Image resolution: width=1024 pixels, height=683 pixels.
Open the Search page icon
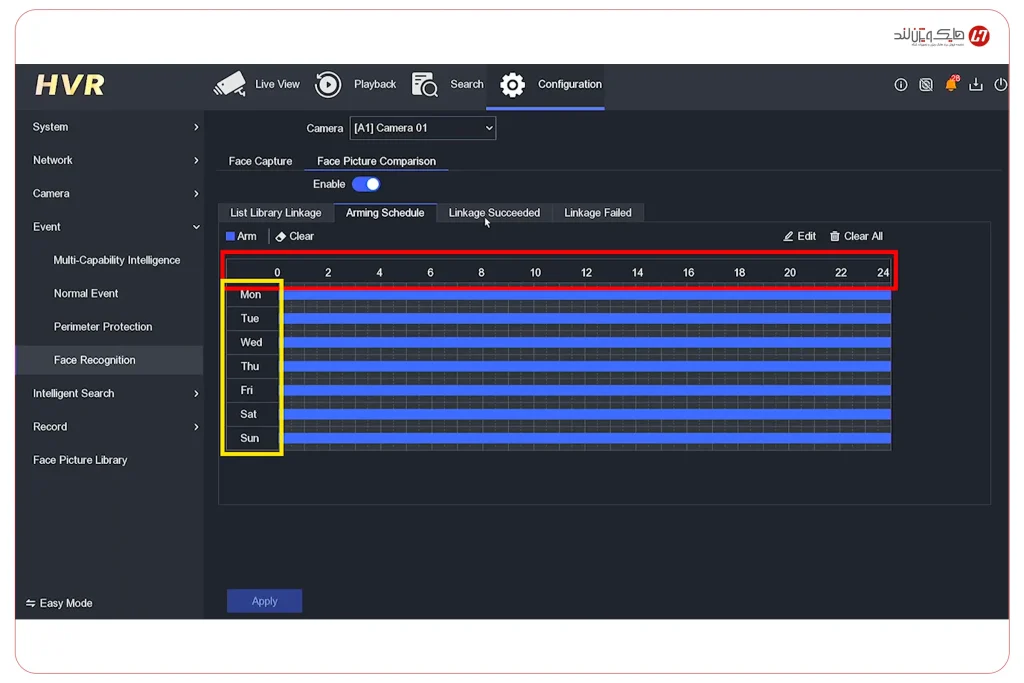(425, 85)
